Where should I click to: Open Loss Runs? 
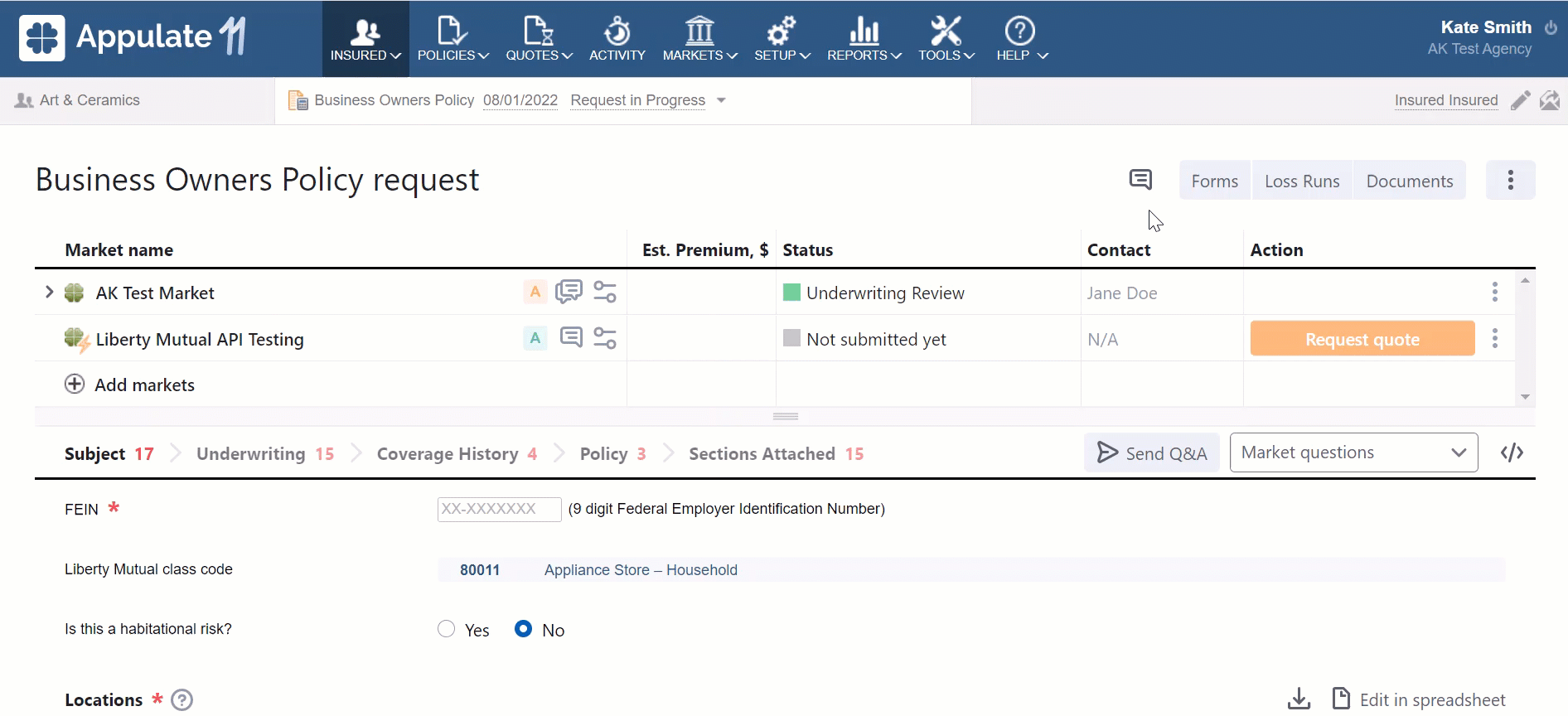(x=1302, y=181)
